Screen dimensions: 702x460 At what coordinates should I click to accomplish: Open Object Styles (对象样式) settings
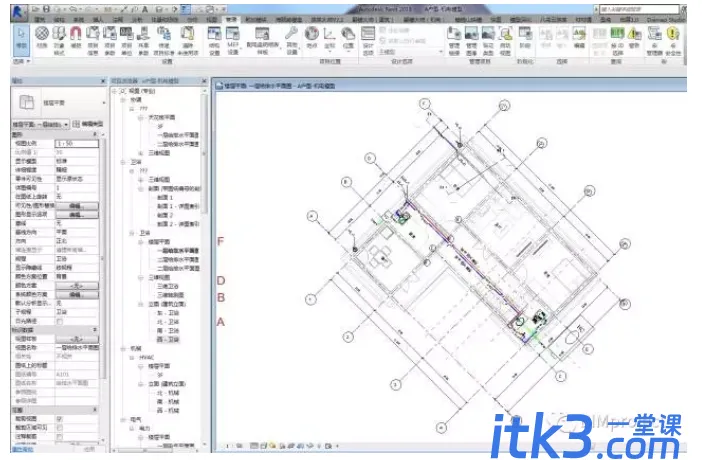(59, 39)
